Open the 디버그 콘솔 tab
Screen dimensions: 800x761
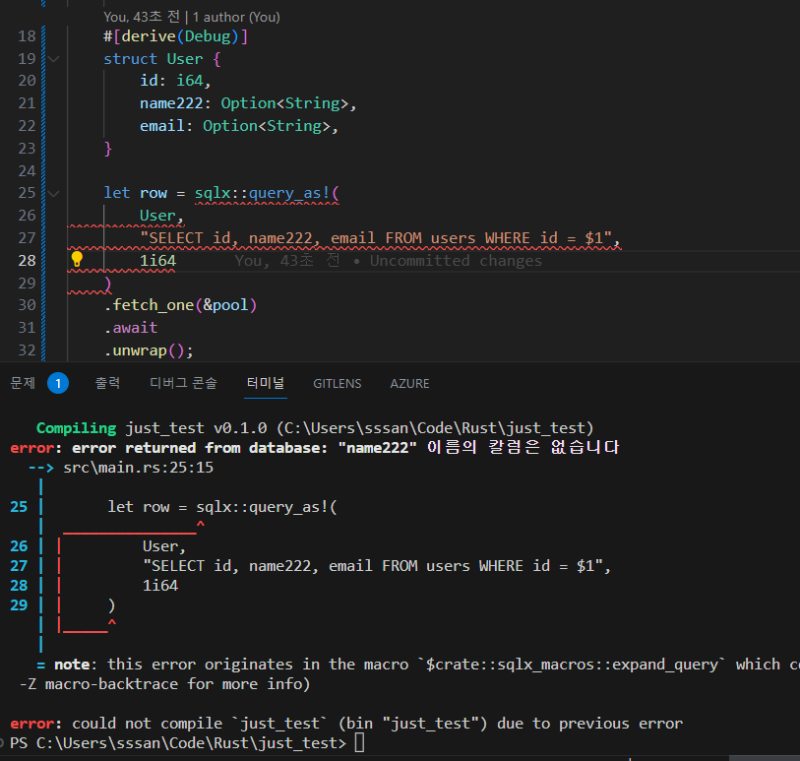click(183, 383)
